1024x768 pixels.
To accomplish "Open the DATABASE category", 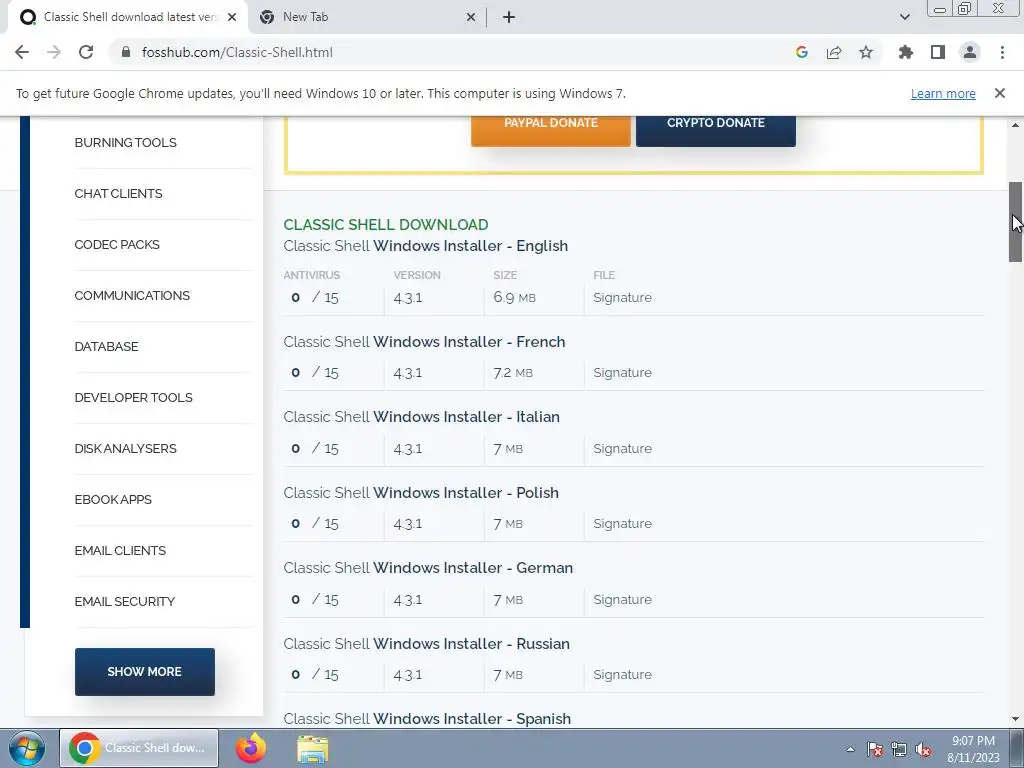I will 106,346.
